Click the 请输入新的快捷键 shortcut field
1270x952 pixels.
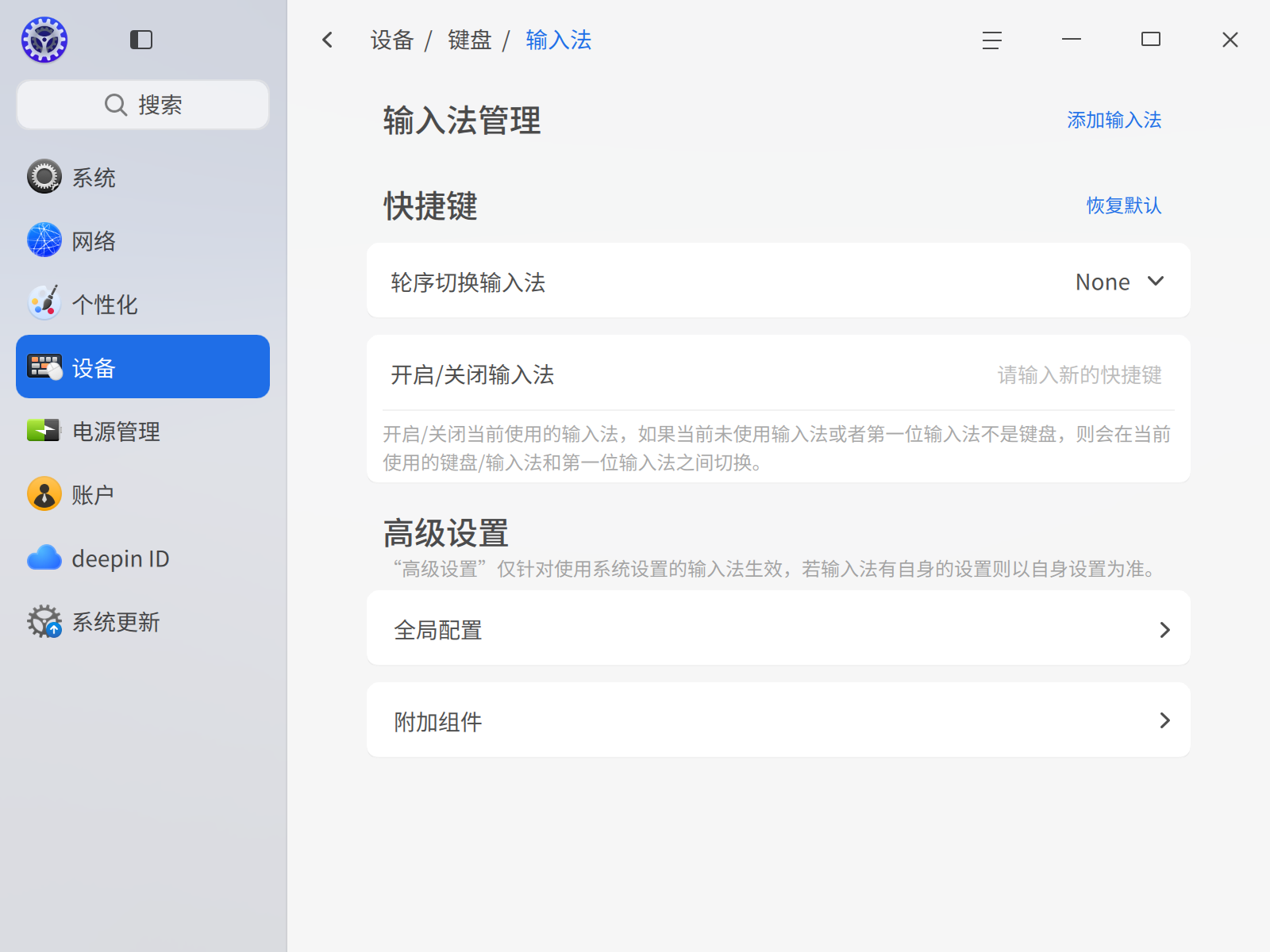(x=1079, y=374)
